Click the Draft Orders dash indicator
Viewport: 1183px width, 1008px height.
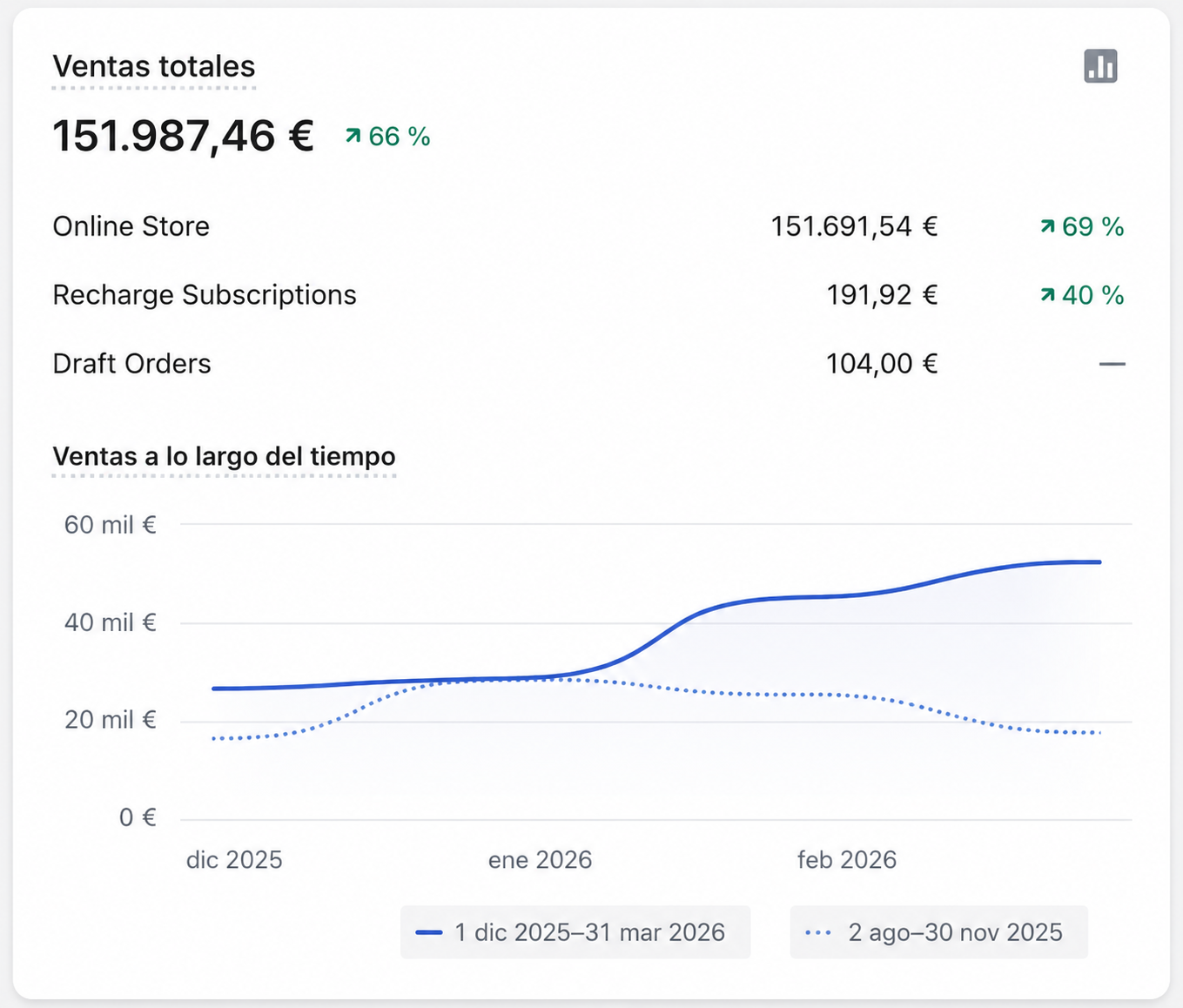click(1112, 364)
